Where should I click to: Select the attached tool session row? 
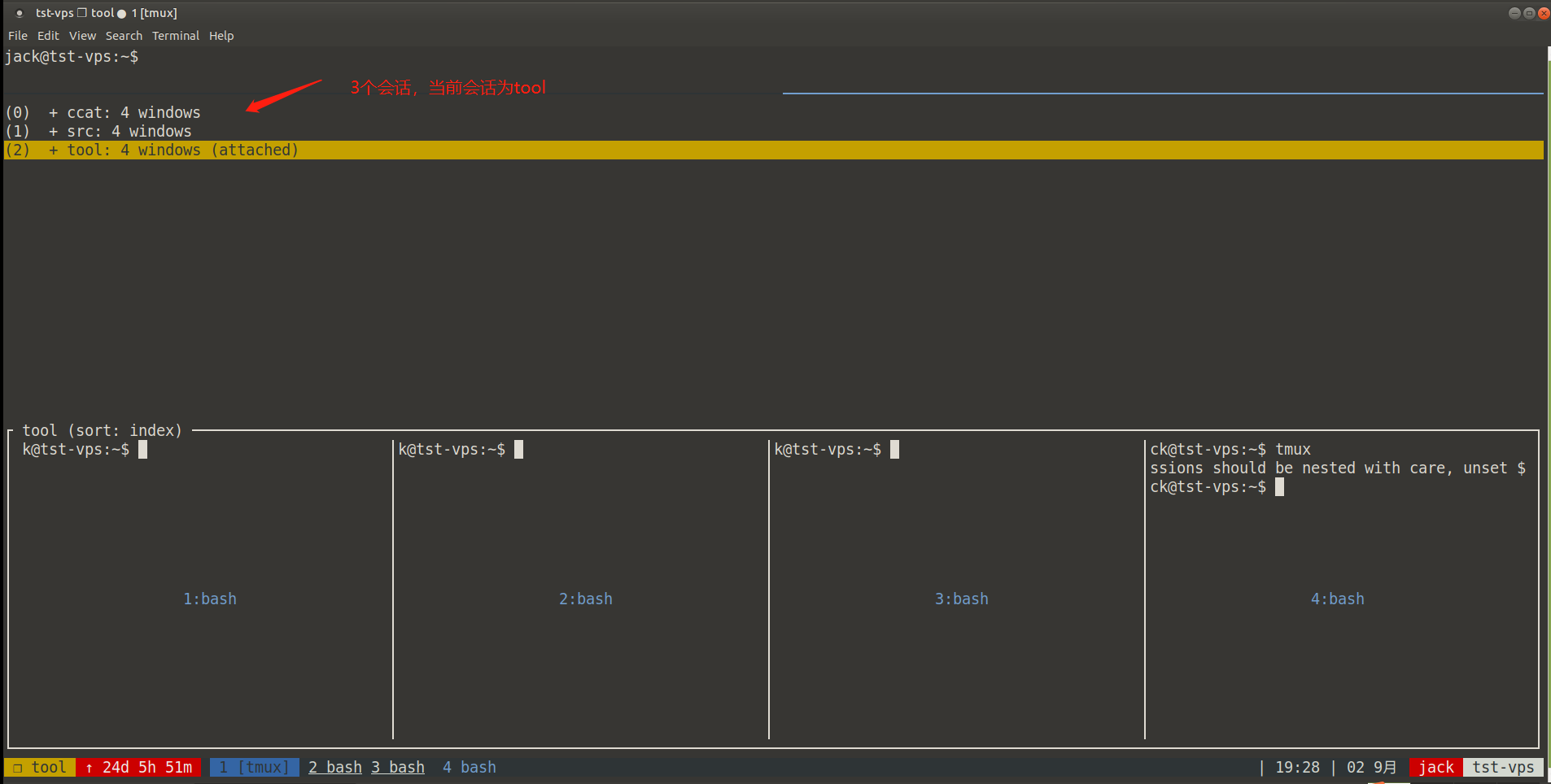click(x=773, y=150)
